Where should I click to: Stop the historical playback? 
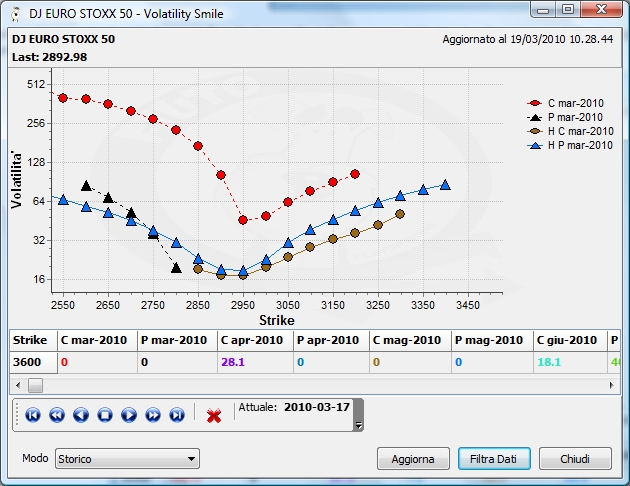(105, 415)
